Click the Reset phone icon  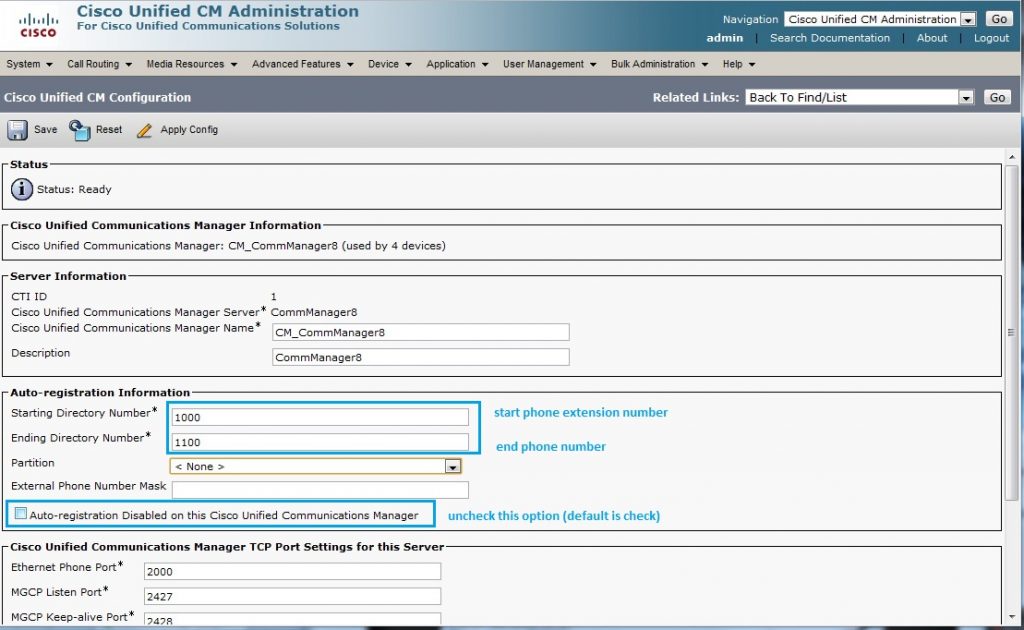tap(80, 130)
